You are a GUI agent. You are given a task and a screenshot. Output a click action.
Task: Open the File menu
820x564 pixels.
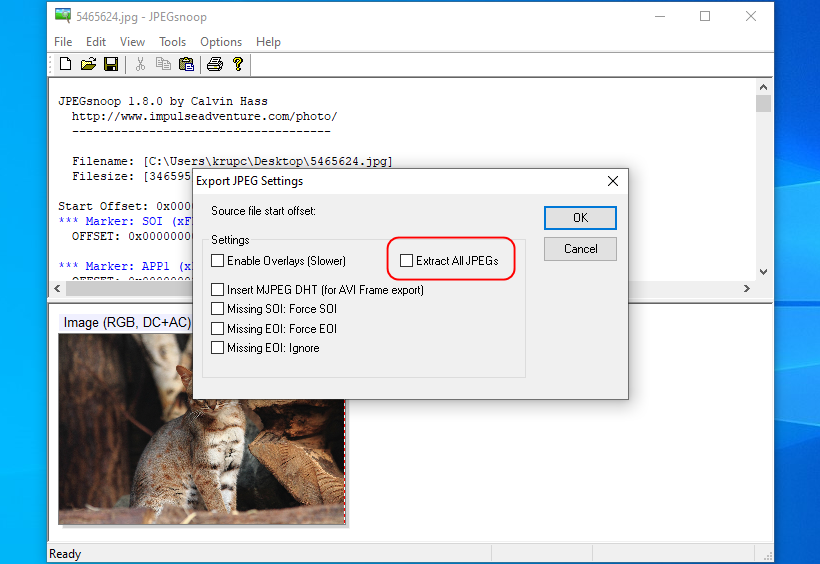[63, 42]
